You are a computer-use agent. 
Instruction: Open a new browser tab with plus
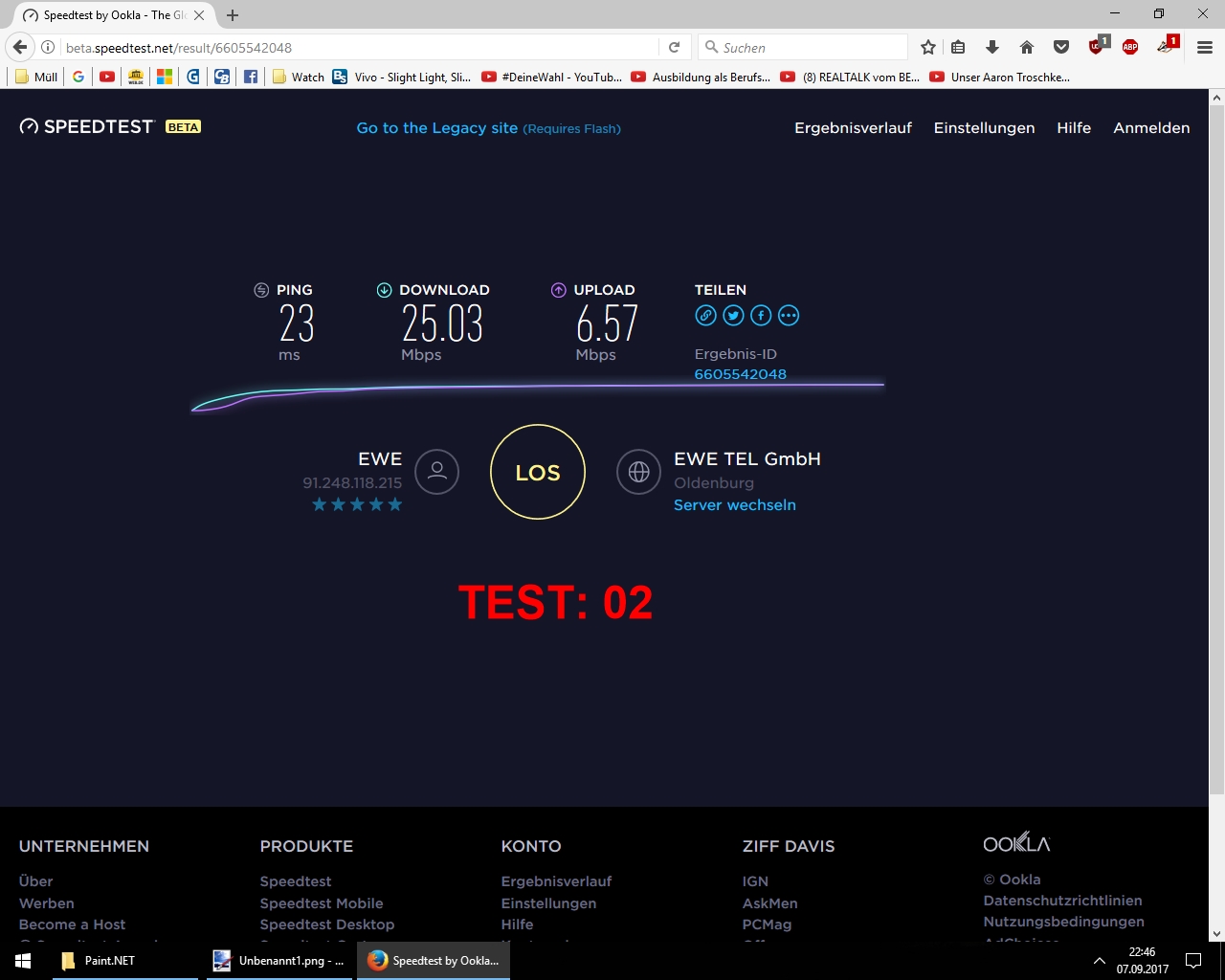point(233,15)
